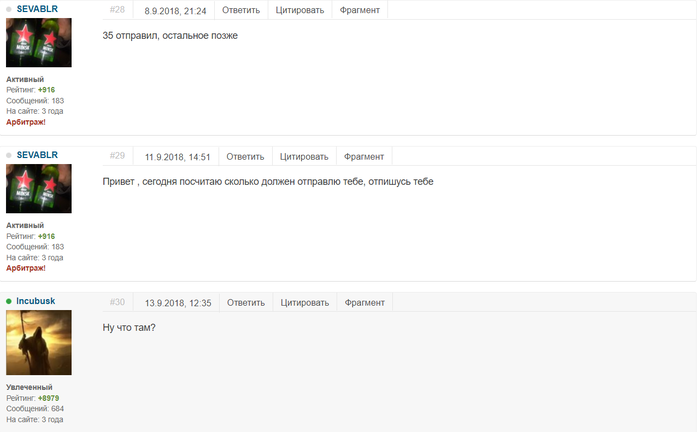This screenshot has width=700, height=432.
Task: Open Арбитраж! link under post #28 user
Action: 26,122
